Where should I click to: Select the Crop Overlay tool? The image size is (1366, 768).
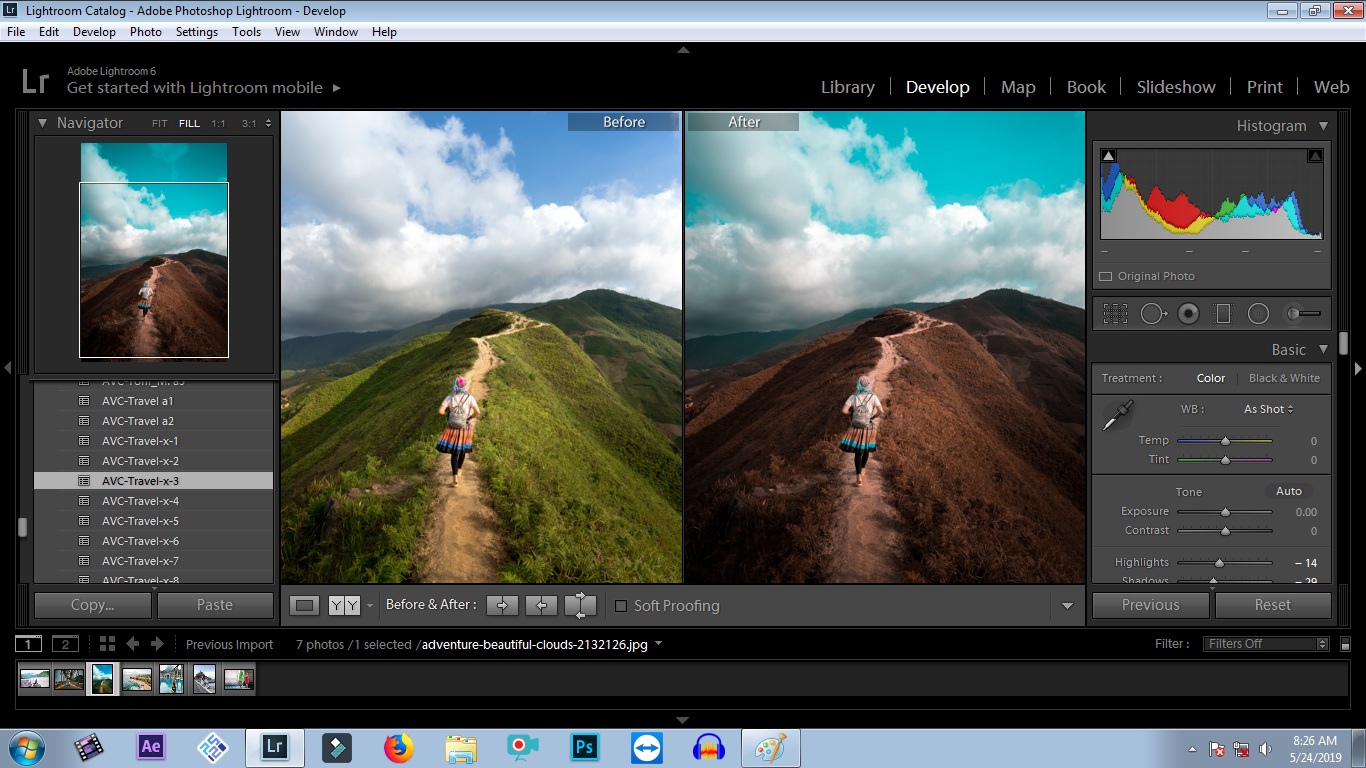pyautogui.click(x=1115, y=314)
